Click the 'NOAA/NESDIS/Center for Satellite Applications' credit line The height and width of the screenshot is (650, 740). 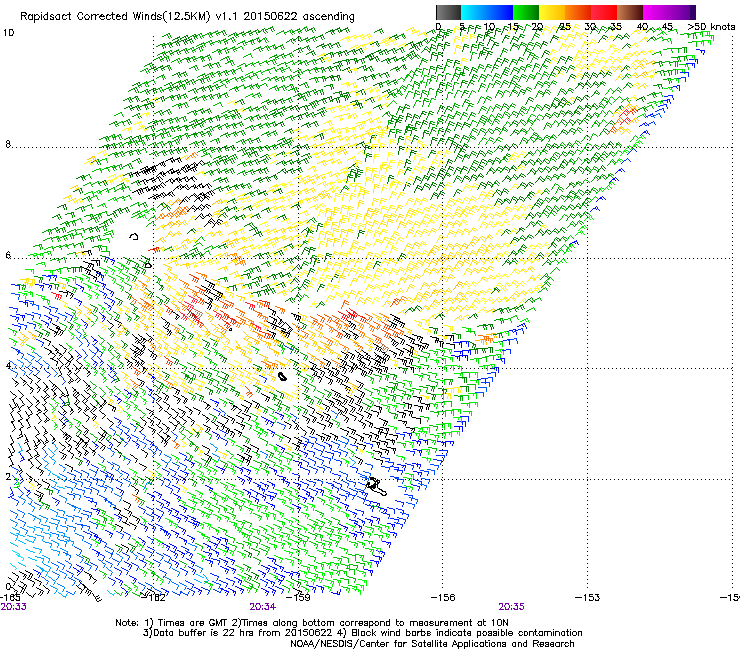click(432, 643)
